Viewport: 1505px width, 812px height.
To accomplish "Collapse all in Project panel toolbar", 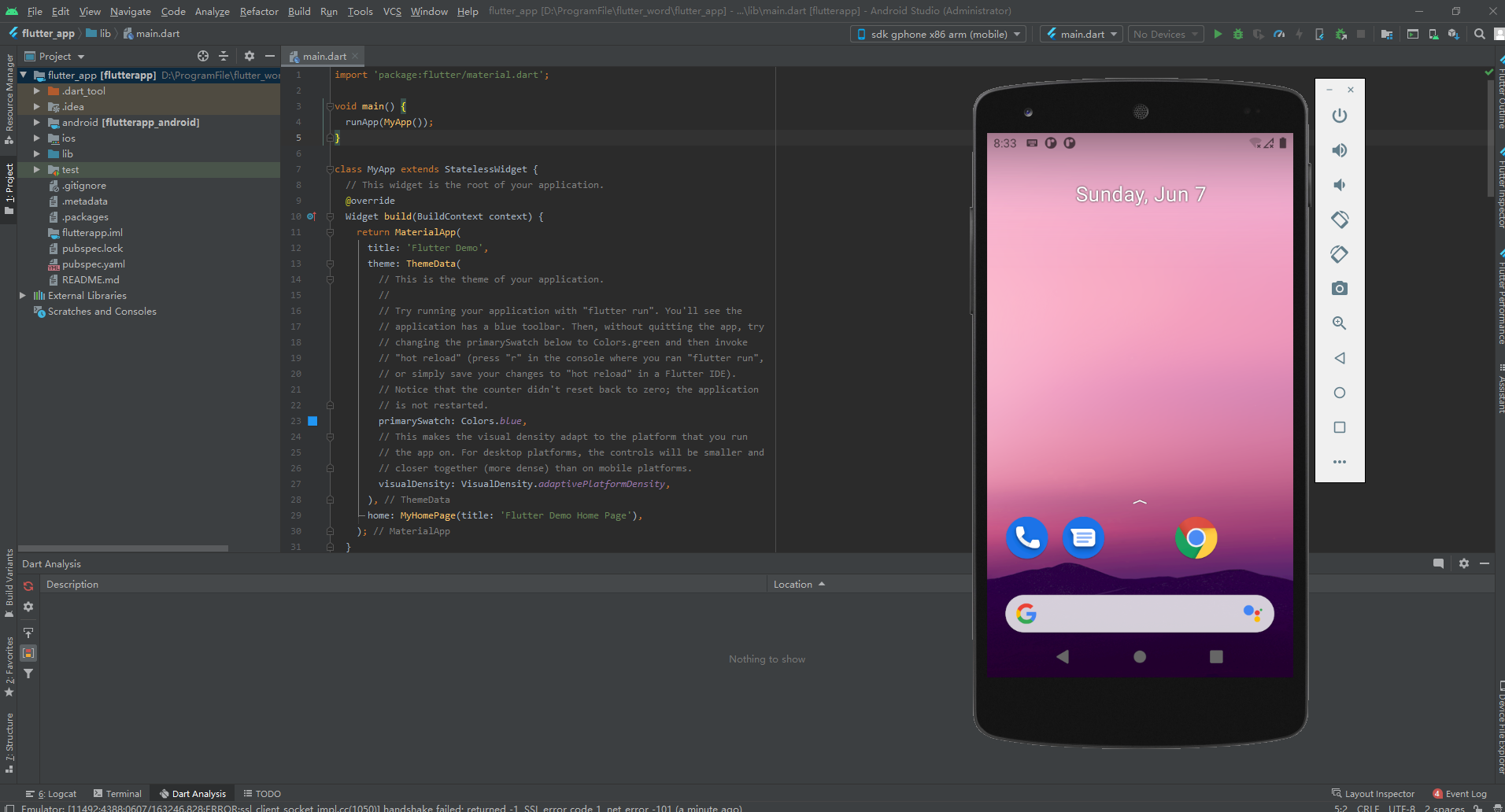I will [x=224, y=56].
